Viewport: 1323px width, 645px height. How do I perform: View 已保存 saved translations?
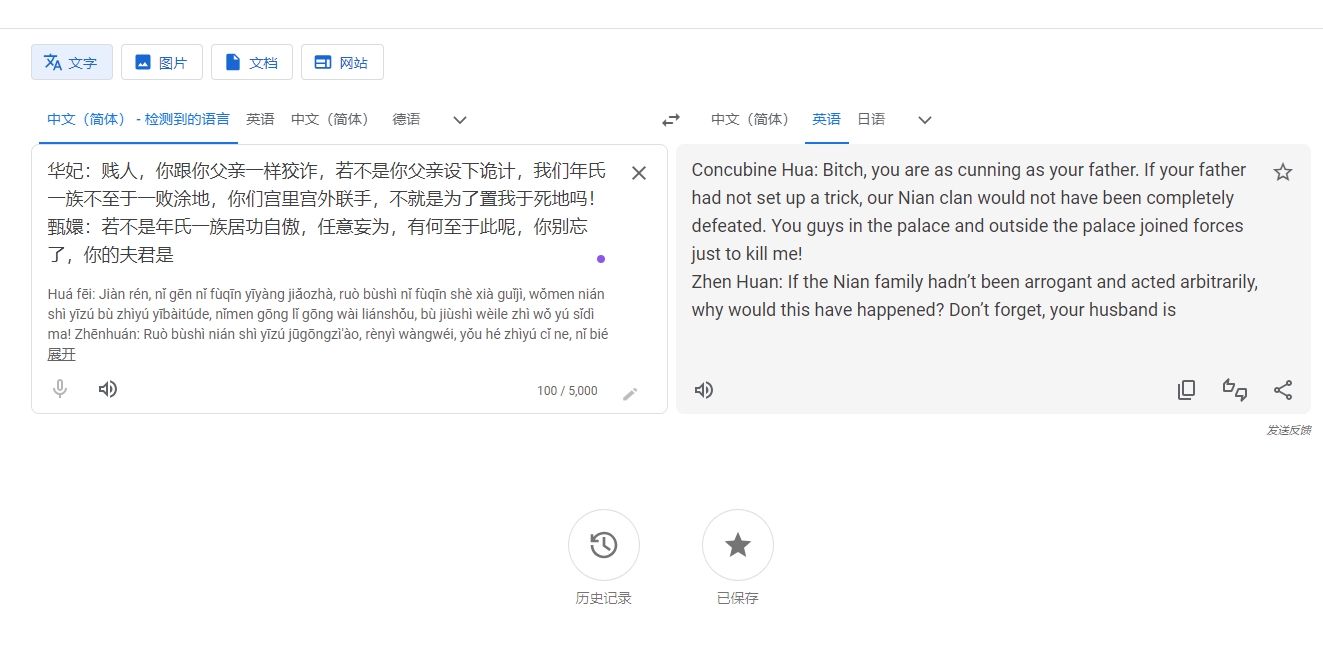click(x=737, y=545)
